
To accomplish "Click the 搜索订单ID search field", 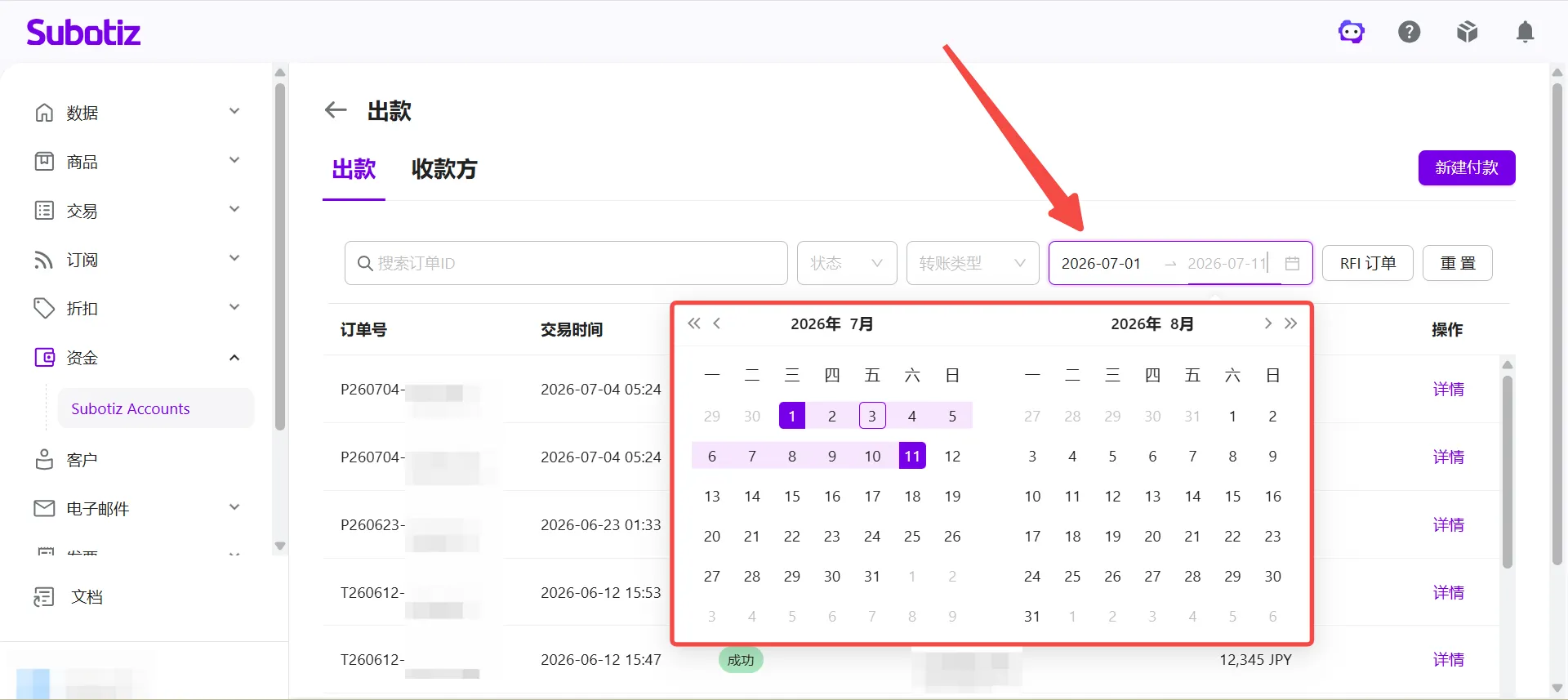I will click(566, 263).
